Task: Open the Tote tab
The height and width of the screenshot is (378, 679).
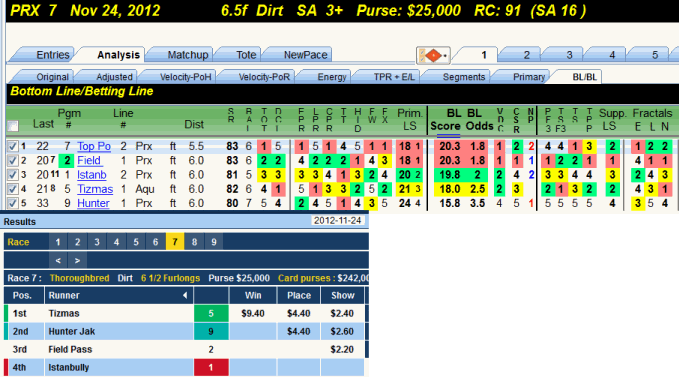Action: 242,55
